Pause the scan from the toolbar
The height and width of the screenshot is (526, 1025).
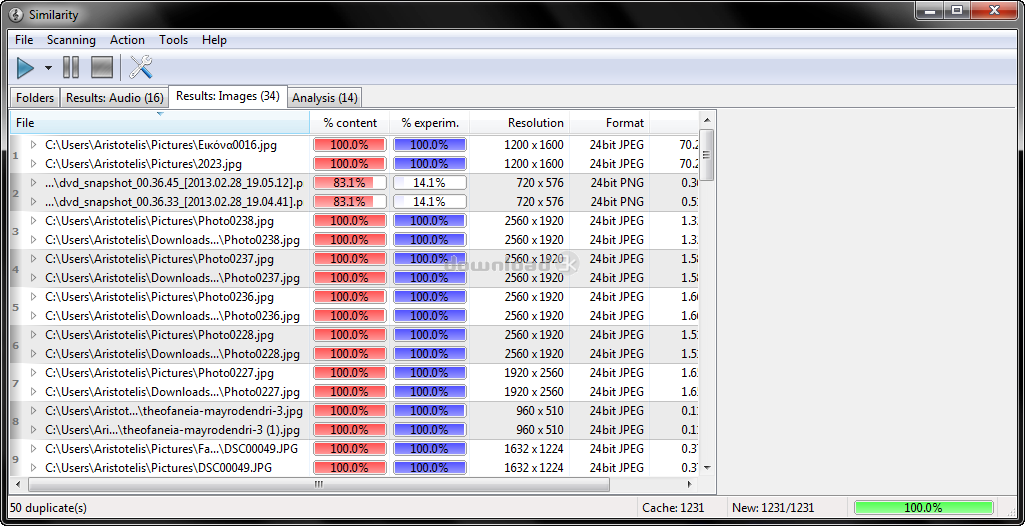coord(71,68)
